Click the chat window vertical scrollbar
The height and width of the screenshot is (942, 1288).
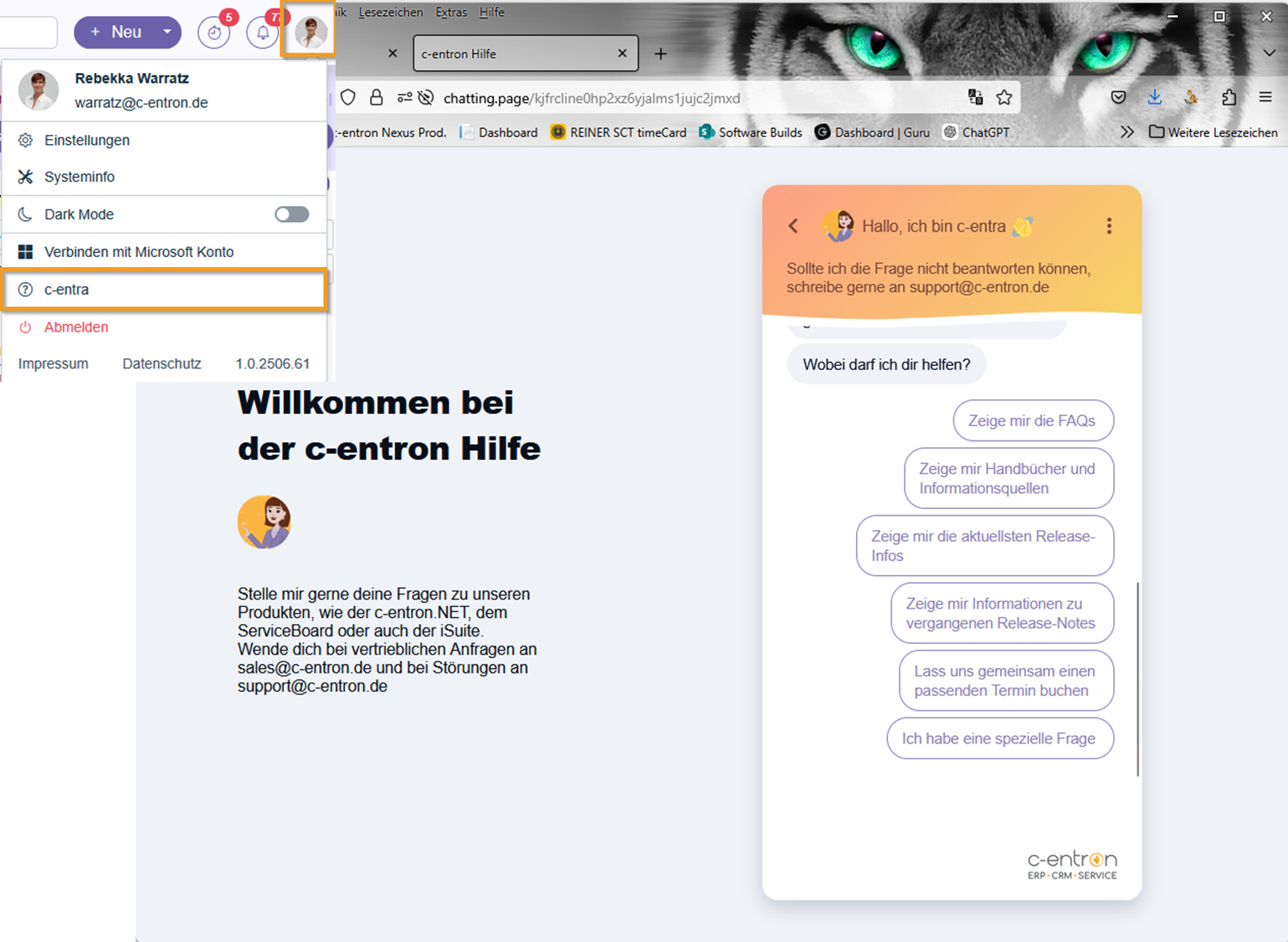[1137, 678]
